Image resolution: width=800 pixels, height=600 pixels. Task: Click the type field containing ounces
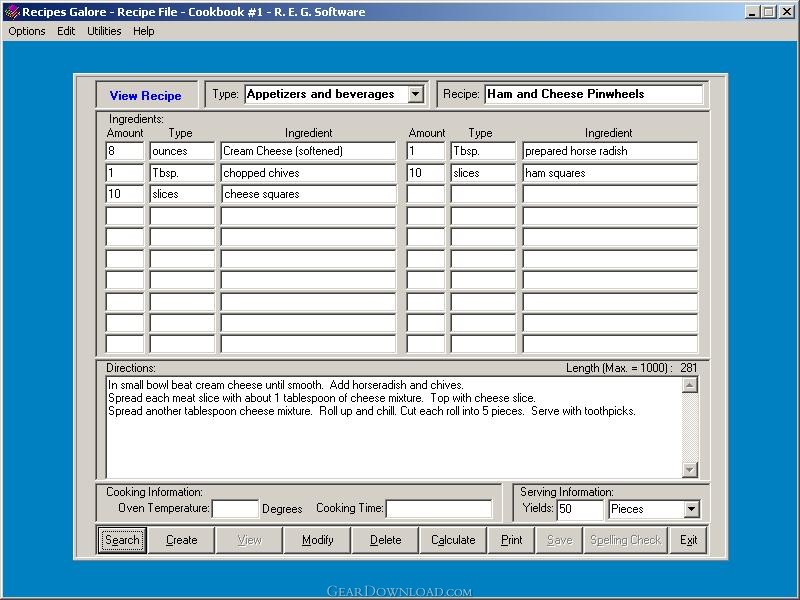[182, 151]
